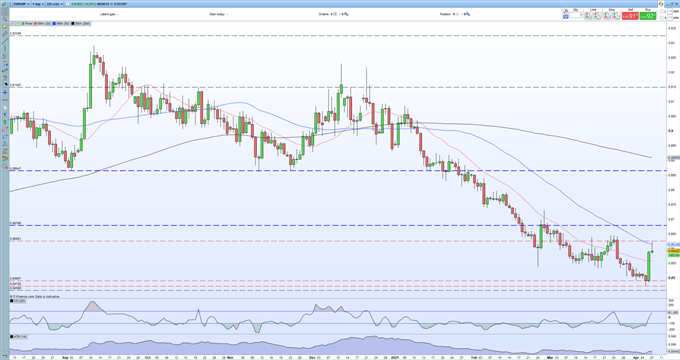The image size is (680, 360).
Task: Open the 200 units history dropdown
Action: click(x=54, y=4)
